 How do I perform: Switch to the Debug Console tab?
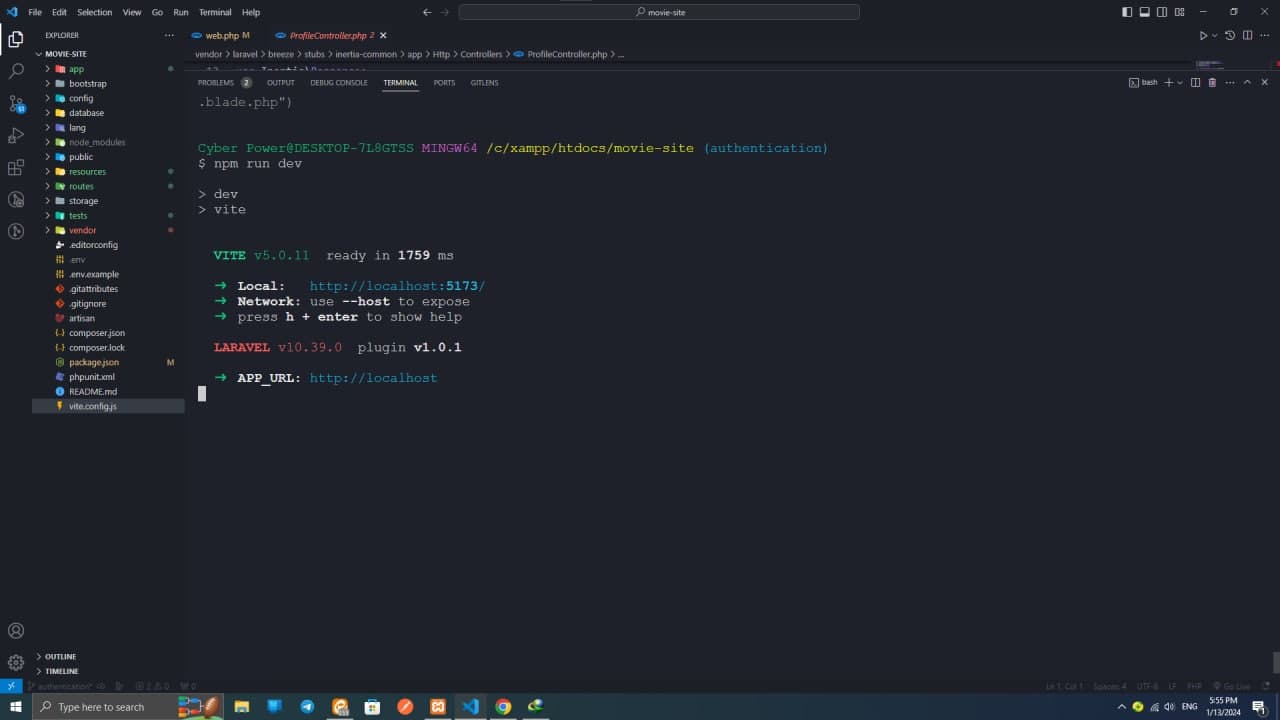click(339, 82)
